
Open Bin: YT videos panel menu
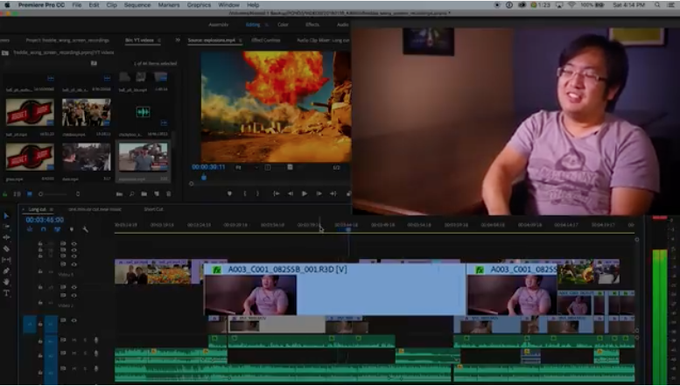(x=159, y=40)
